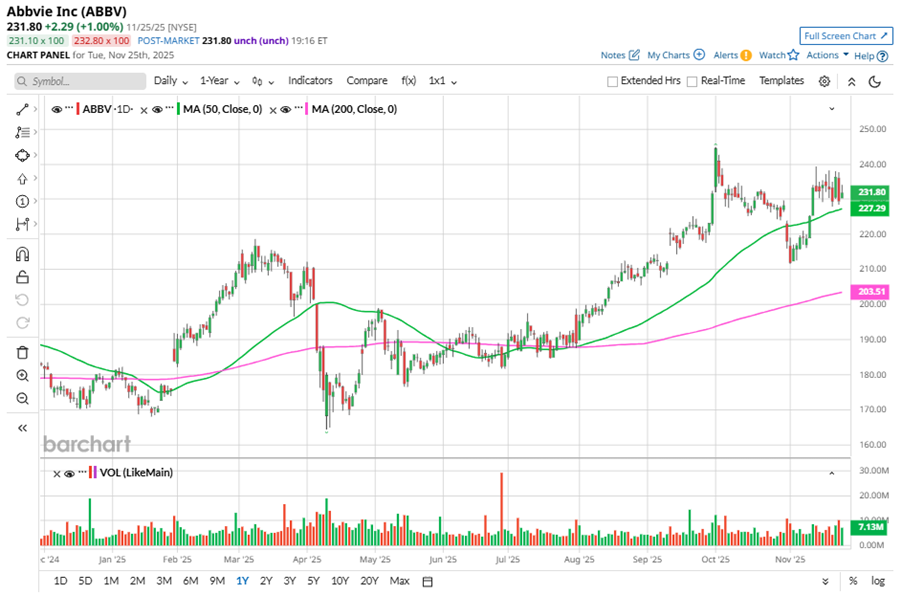Click the Notes link
This screenshot has height=595, width=902.
click(x=613, y=55)
